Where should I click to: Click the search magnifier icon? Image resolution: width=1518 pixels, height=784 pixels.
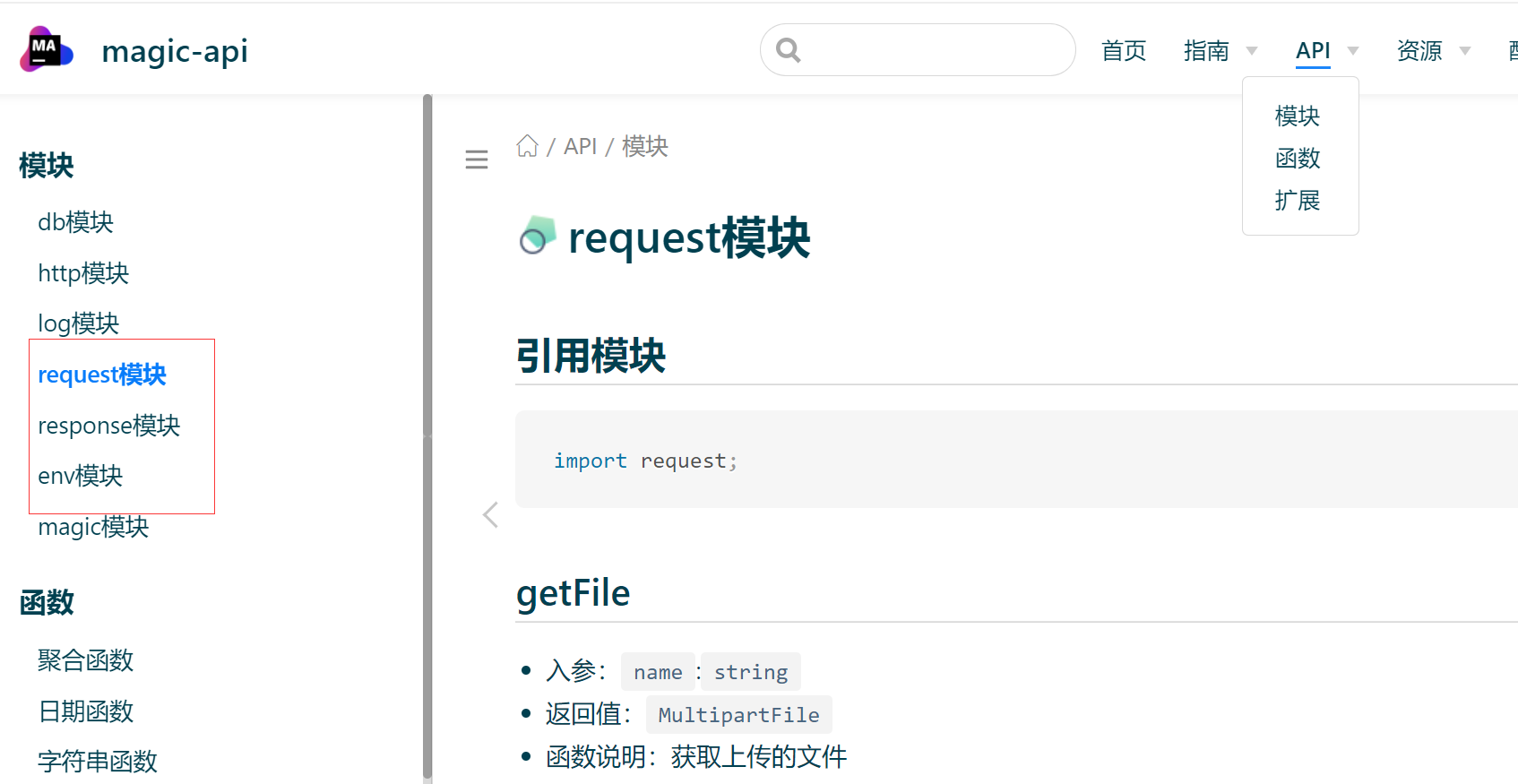coord(788,50)
